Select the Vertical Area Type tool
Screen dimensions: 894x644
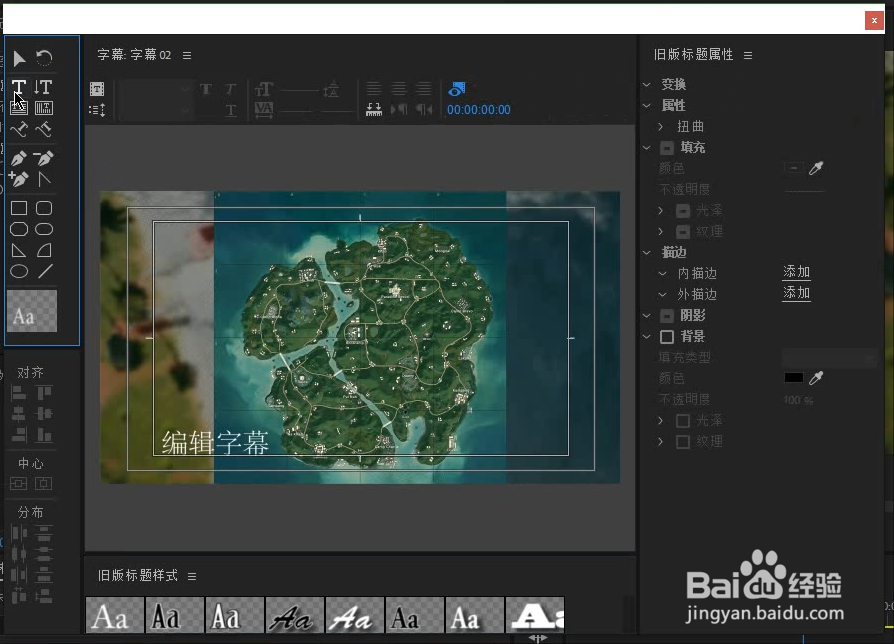[x=44, y=108]
